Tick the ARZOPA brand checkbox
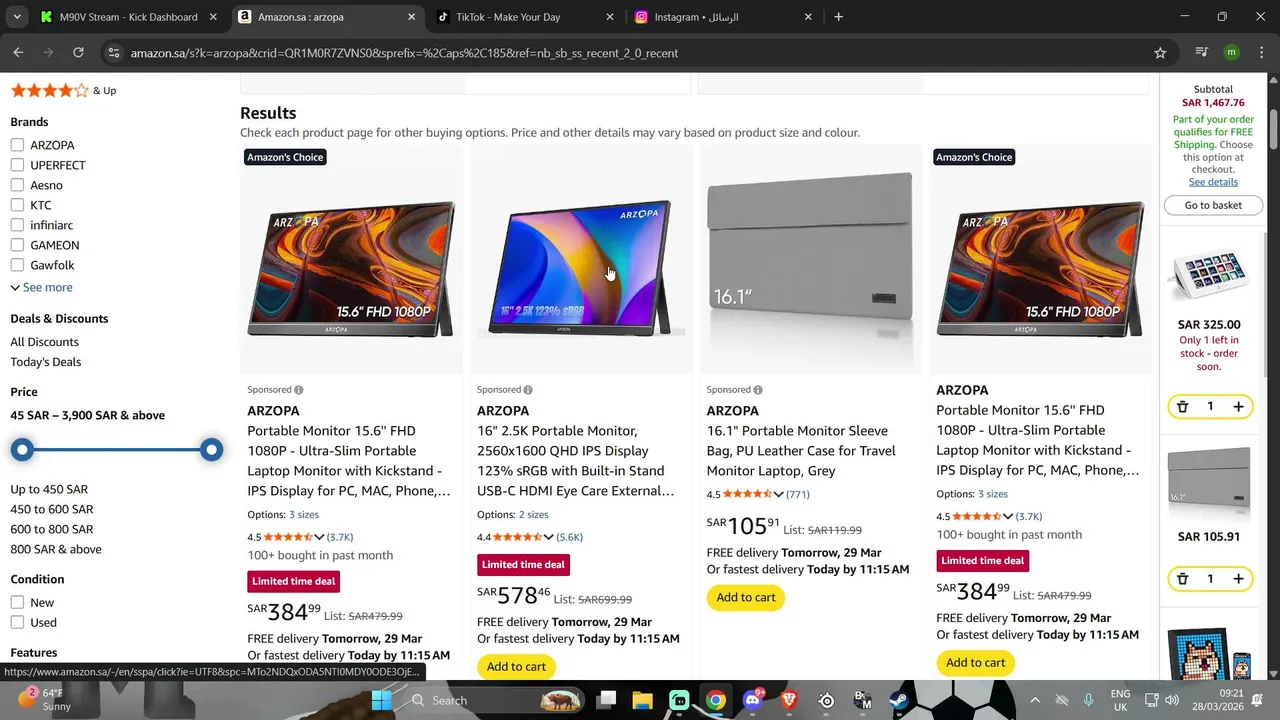 (17, 145)
